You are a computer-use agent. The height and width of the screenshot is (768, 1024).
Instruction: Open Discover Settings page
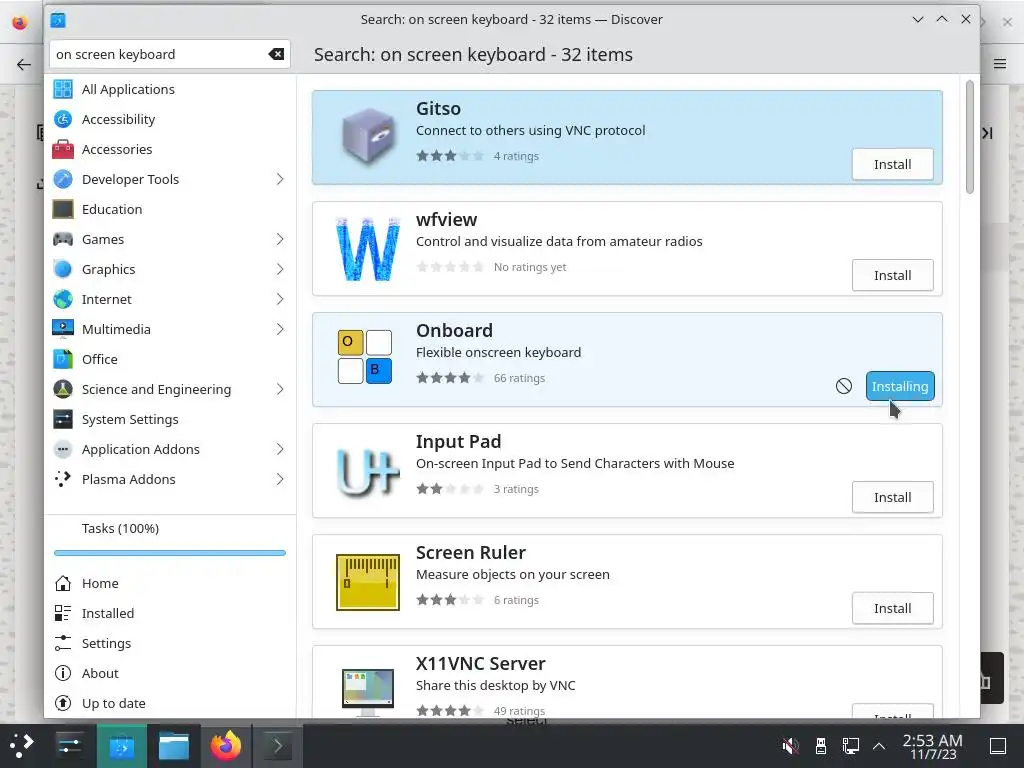(x=170, y=643)
